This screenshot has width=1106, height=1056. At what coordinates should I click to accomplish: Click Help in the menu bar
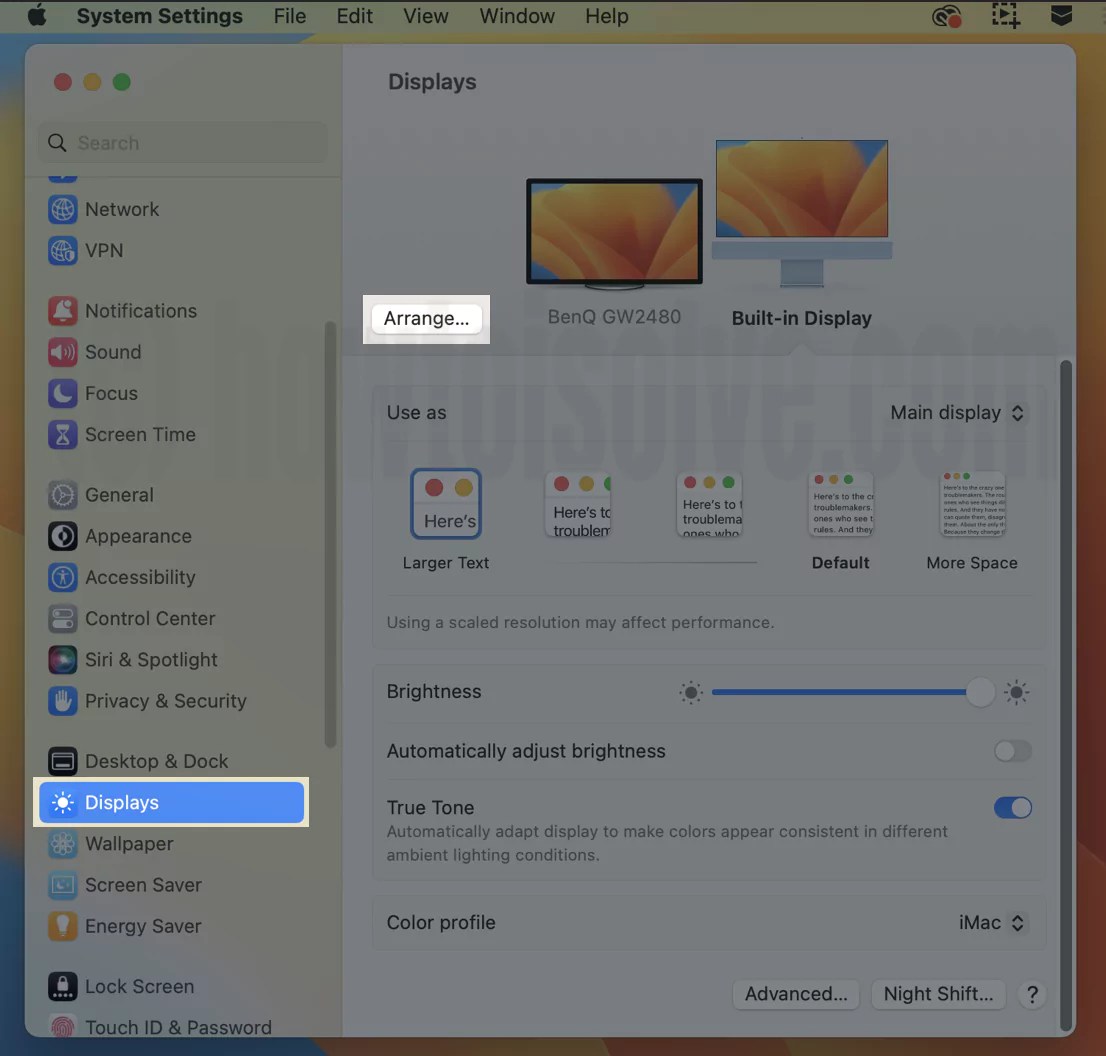[x=606, y=16]
